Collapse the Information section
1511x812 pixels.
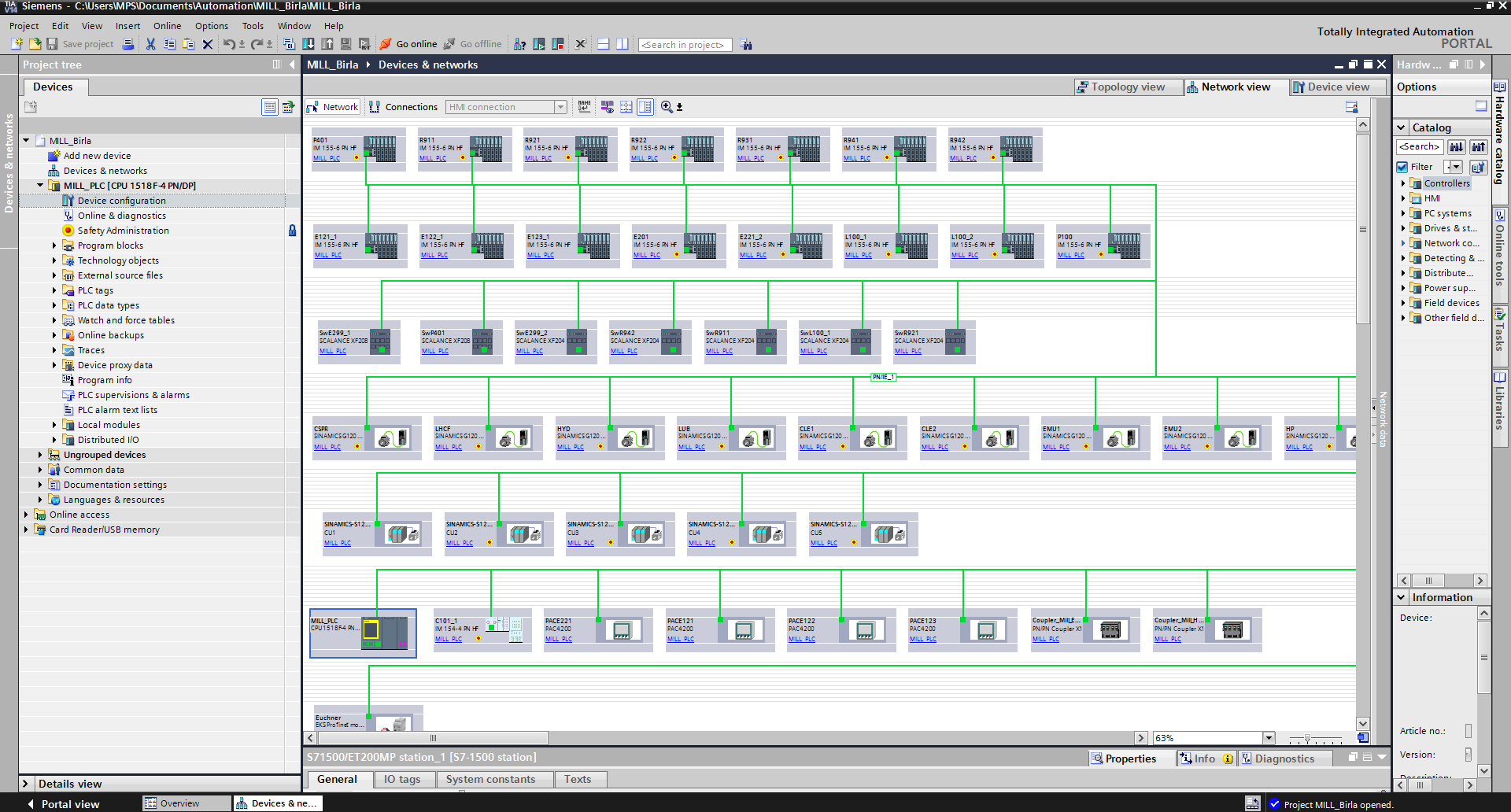[1402, 597]
